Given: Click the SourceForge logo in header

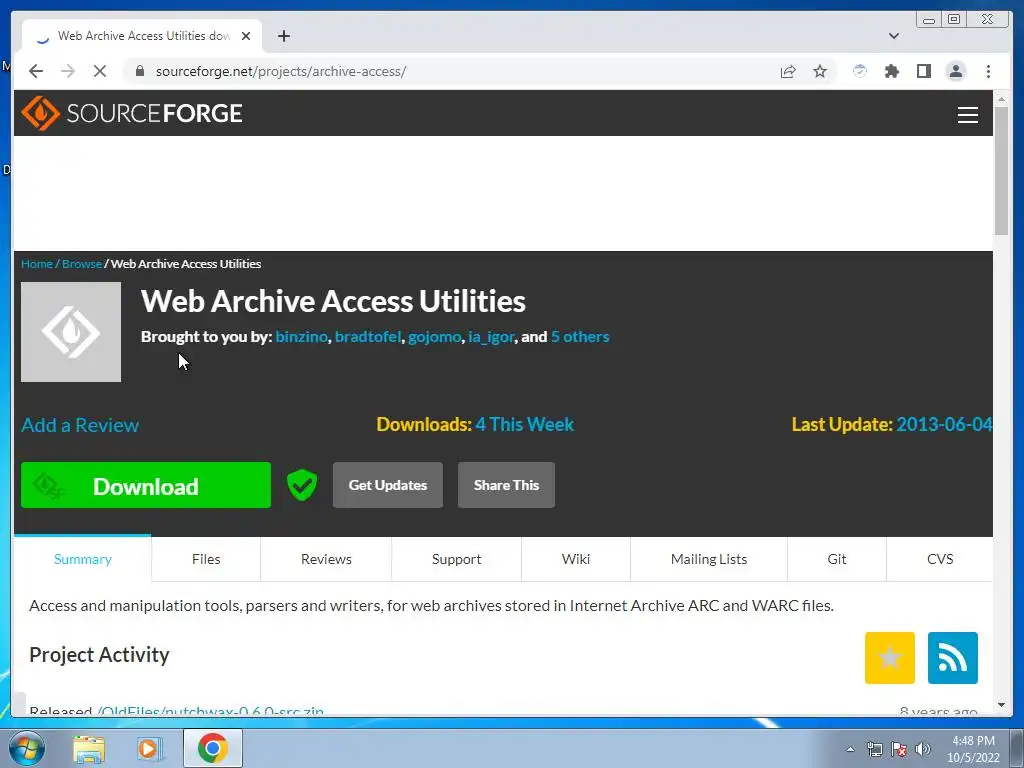Looking at the screenshot, I should pos(132,113).
